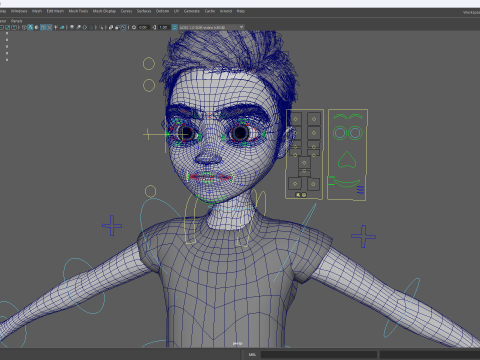Screen dimensions: 480x360
Task: Click the MEL command line label
Action: coord(252,354)
